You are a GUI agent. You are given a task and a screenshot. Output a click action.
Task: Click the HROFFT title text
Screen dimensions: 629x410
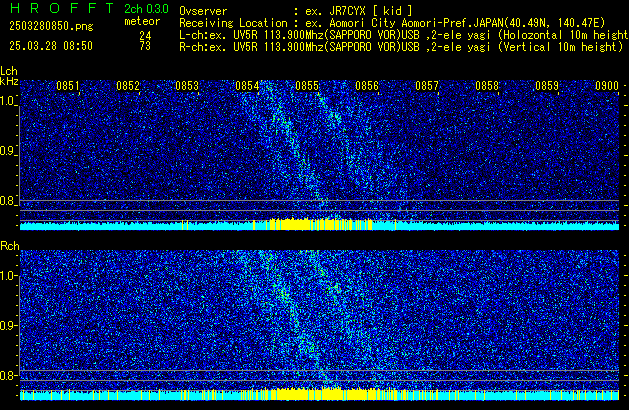62,8
